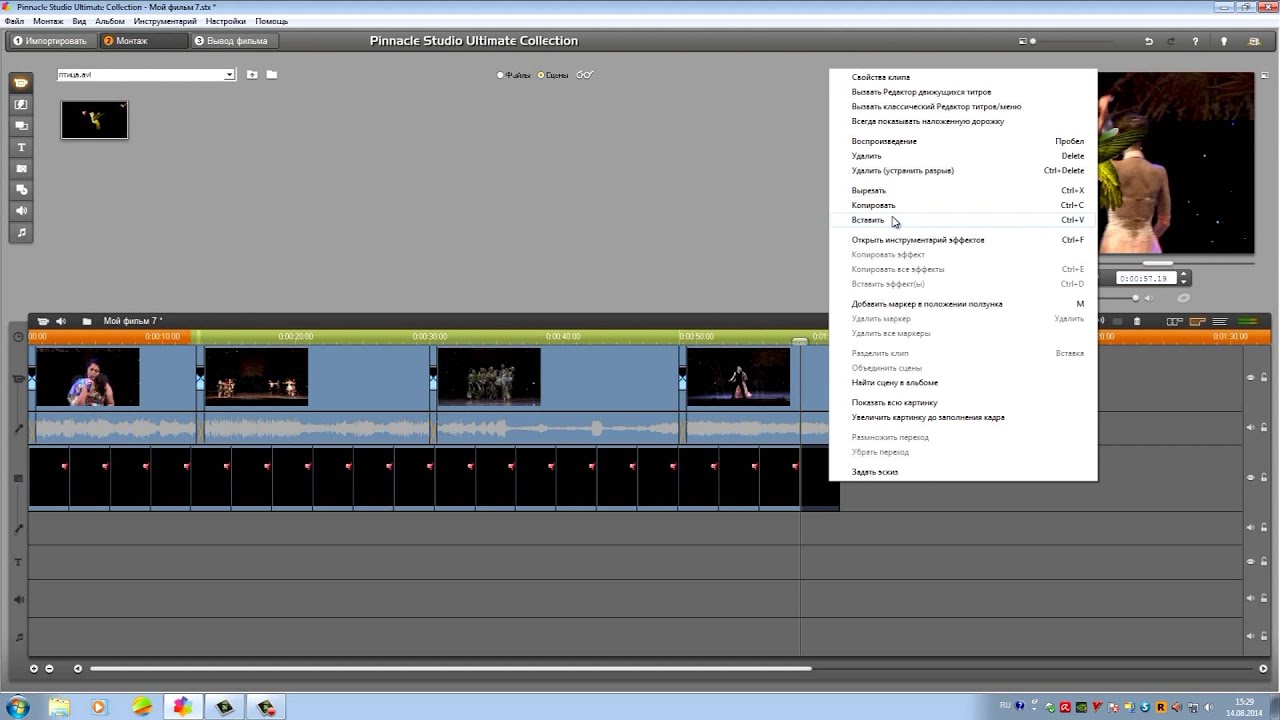Click the audio level meter icon
This screenshot has height=720, width=1280.
[x=1247, y=321]
